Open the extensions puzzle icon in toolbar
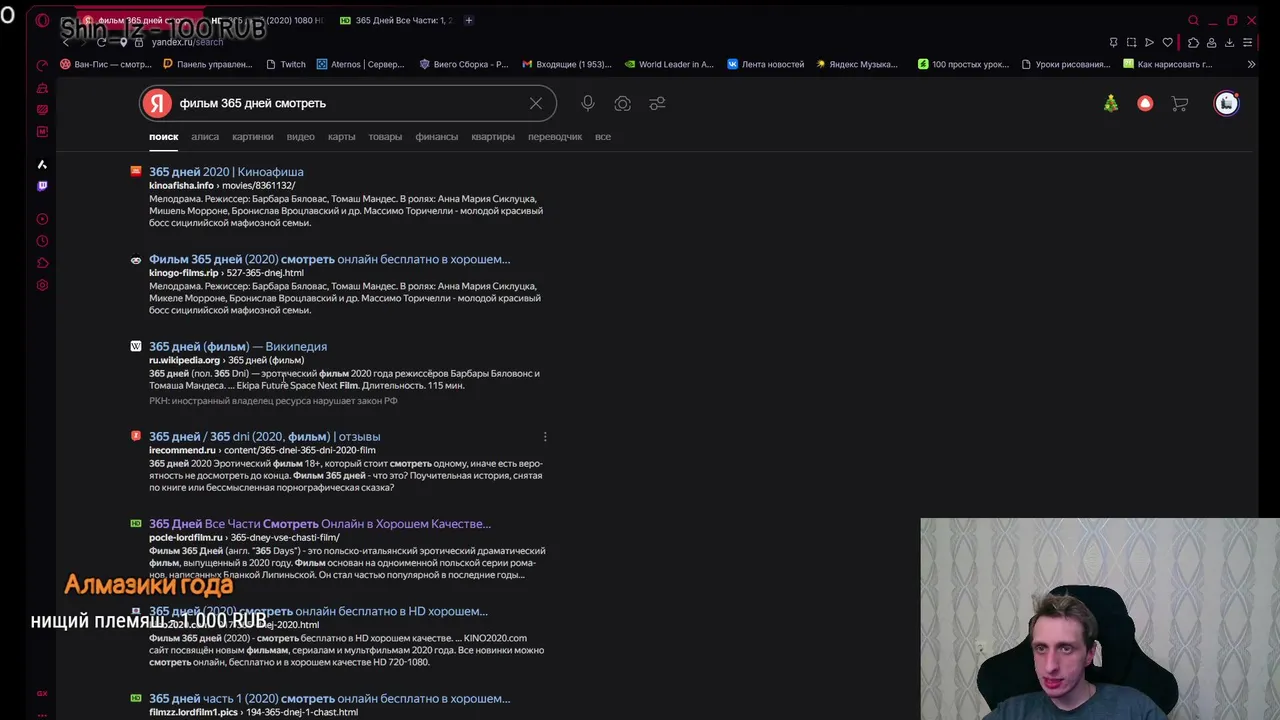This screenshot has height=720, width=1280. (x=1193, y=42)
